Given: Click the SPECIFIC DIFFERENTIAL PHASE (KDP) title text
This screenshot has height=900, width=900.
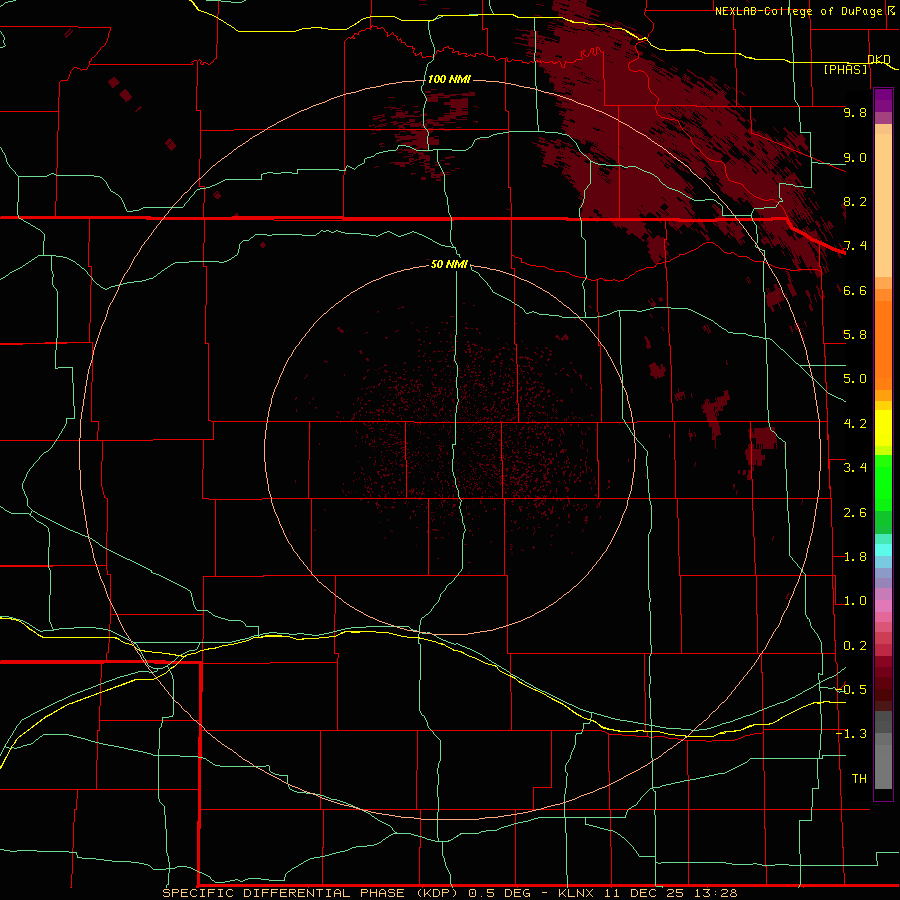Looking at the screenshot, I should pos(312,893).
